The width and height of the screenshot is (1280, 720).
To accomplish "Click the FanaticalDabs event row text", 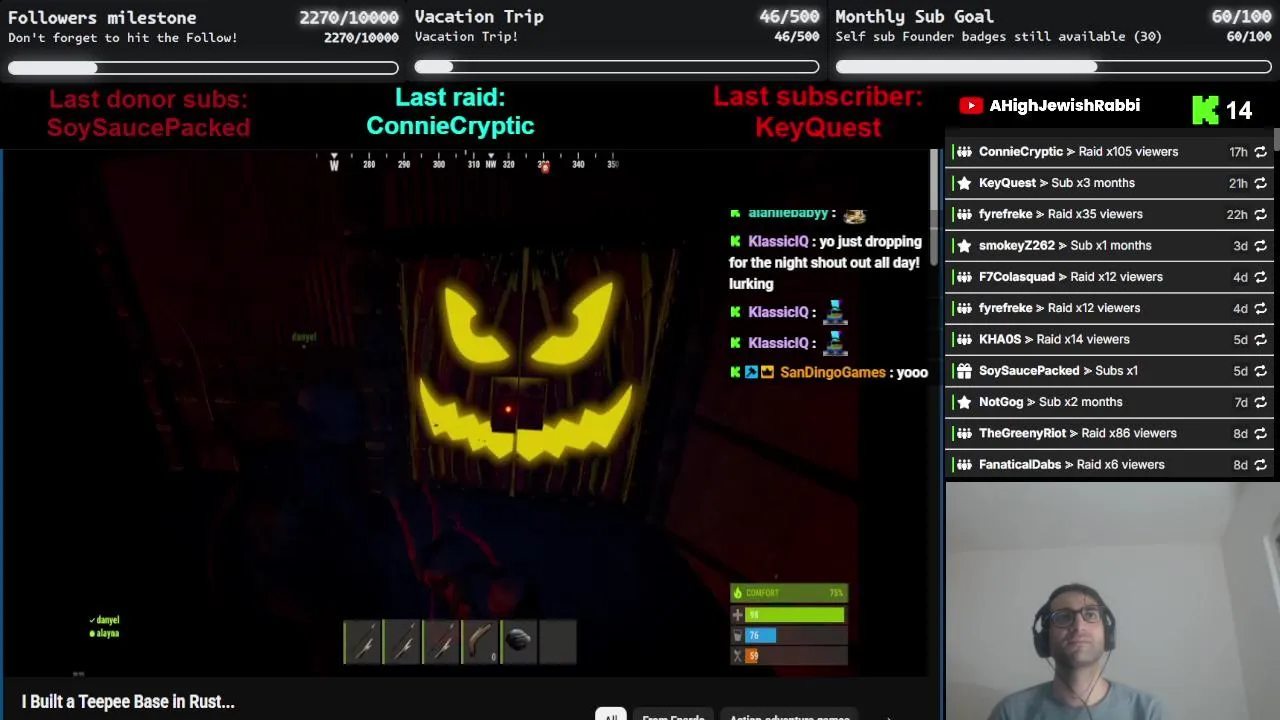I will [1072, 465].
